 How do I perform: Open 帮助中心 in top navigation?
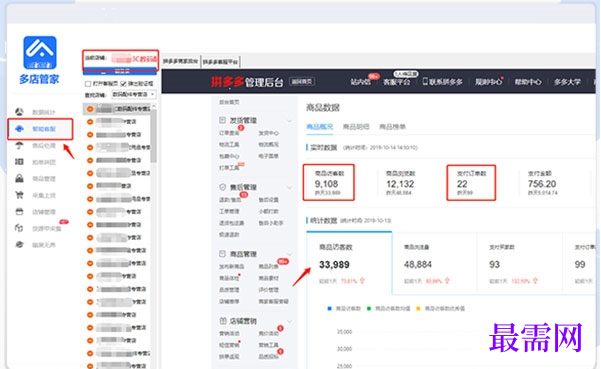[x=528, y=82]
